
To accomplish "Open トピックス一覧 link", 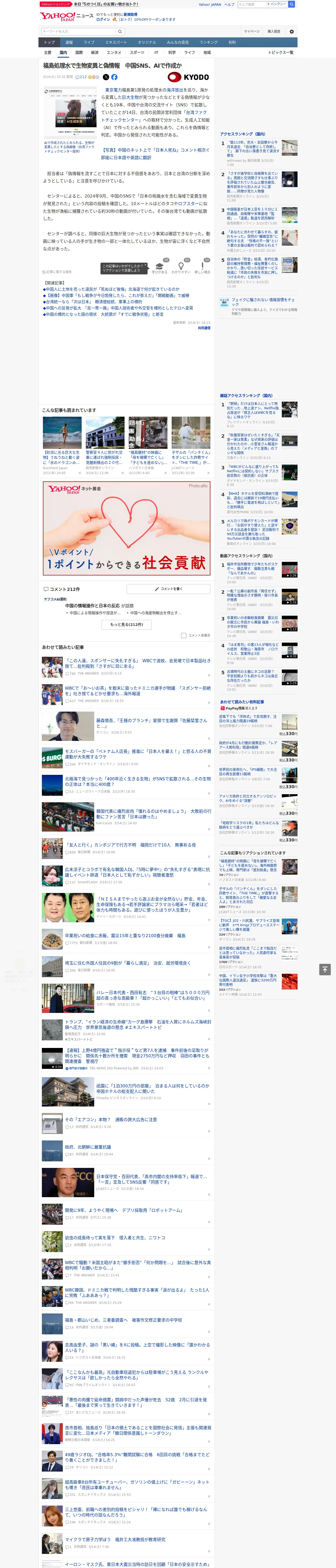I will point(281,52).
